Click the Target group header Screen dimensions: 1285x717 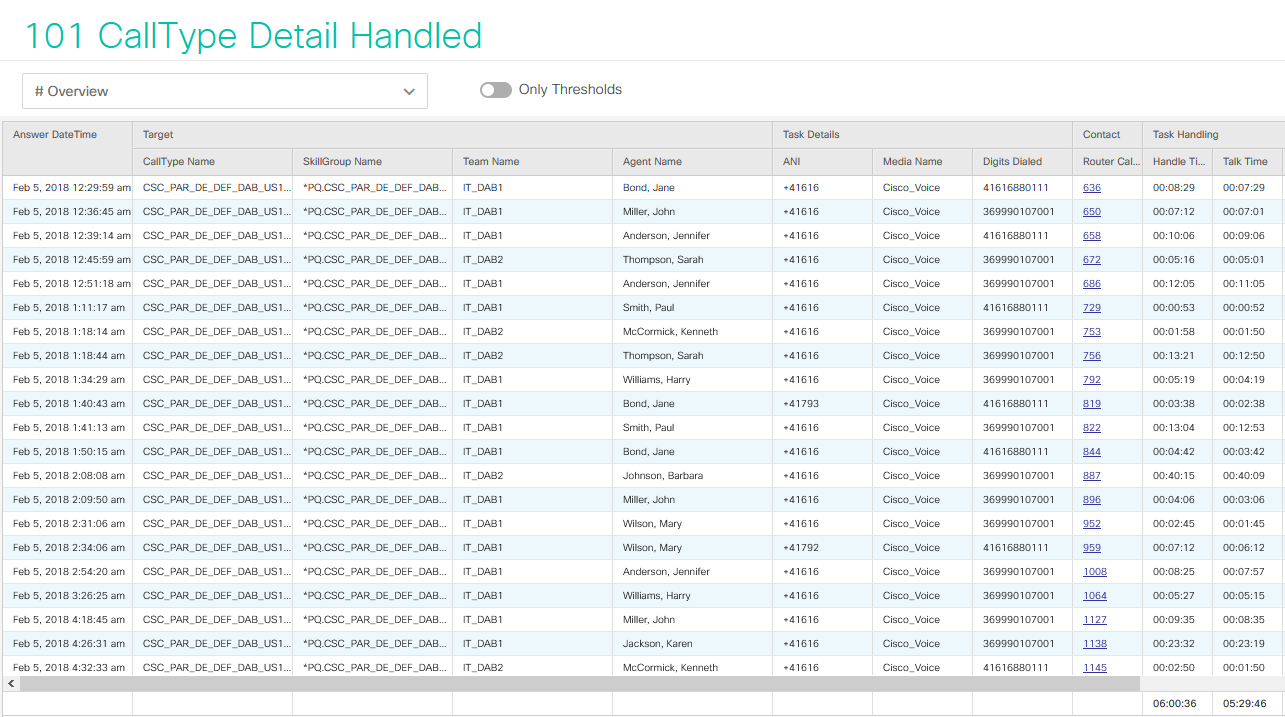click(x=452, y=135)
